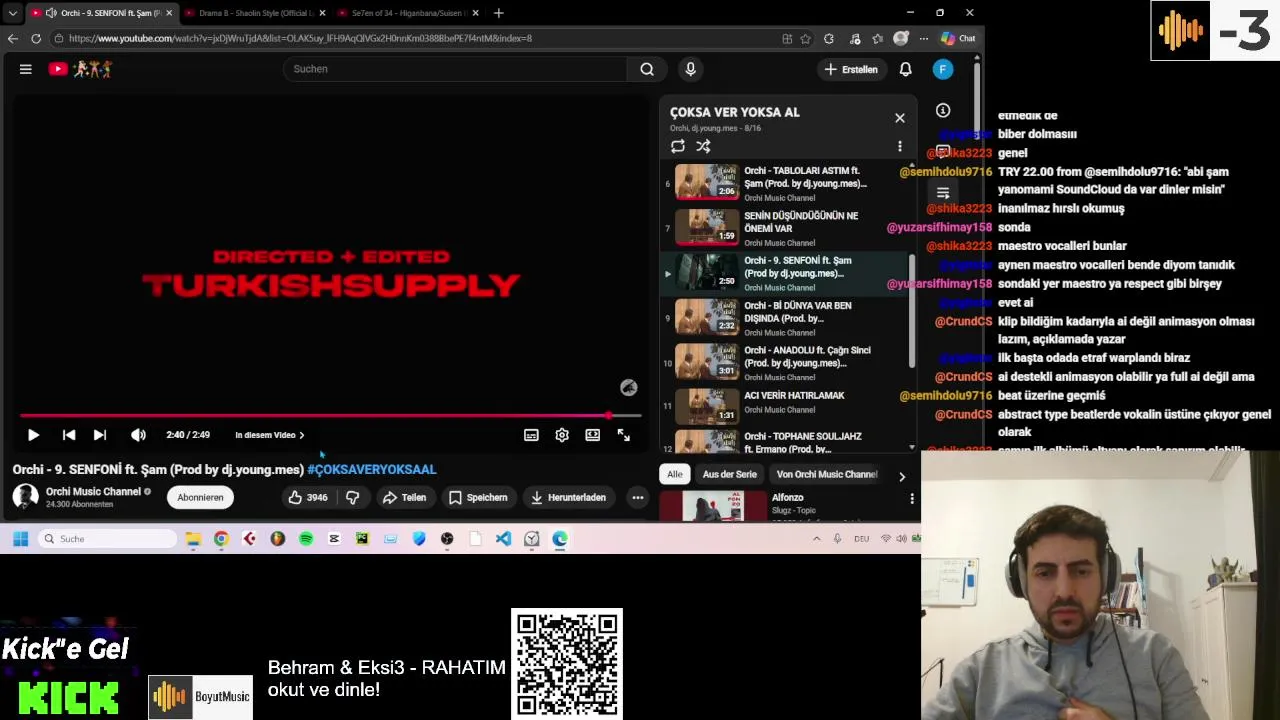
Task: Seek on the red video progress bar
Action: pyautogui.click(x=330, y=415)
